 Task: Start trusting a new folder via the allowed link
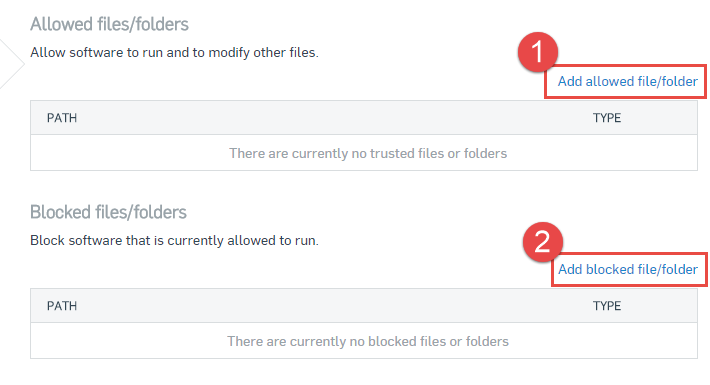coord(627,82)
